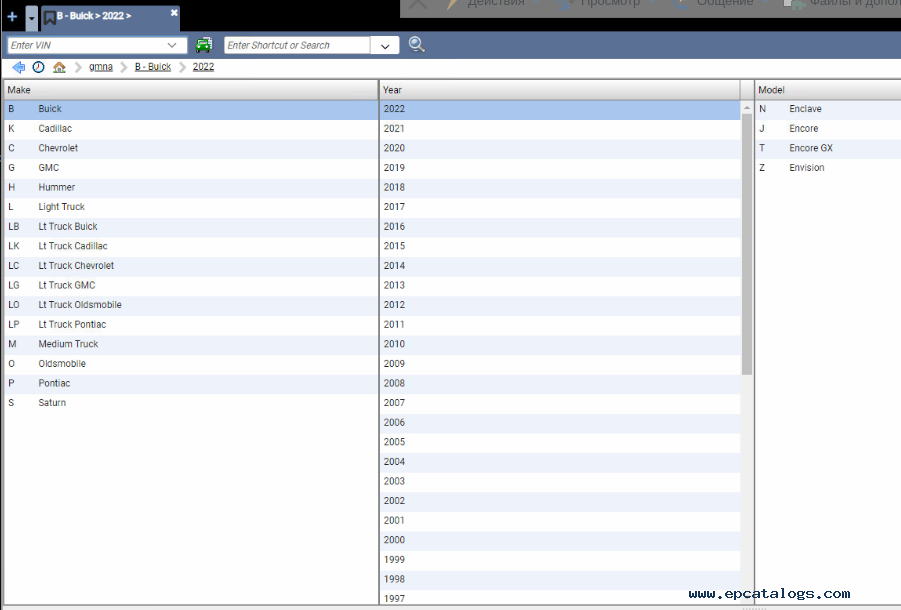This screenshot has width=901, height=610.
Task: Close the 'B - Buick > 2022 >' tab
Action: pos(174,13)
